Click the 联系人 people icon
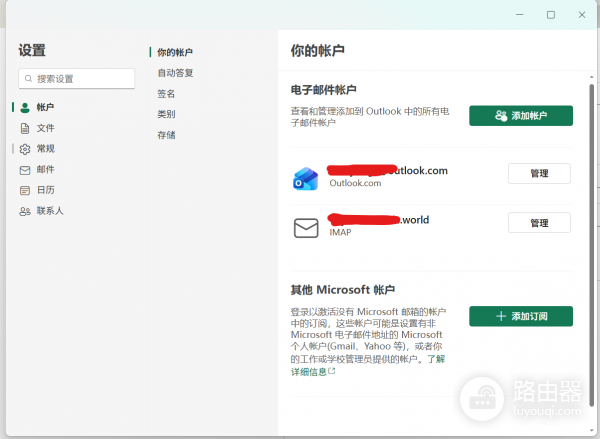The image size is (600, 439). tap(25, 211)
